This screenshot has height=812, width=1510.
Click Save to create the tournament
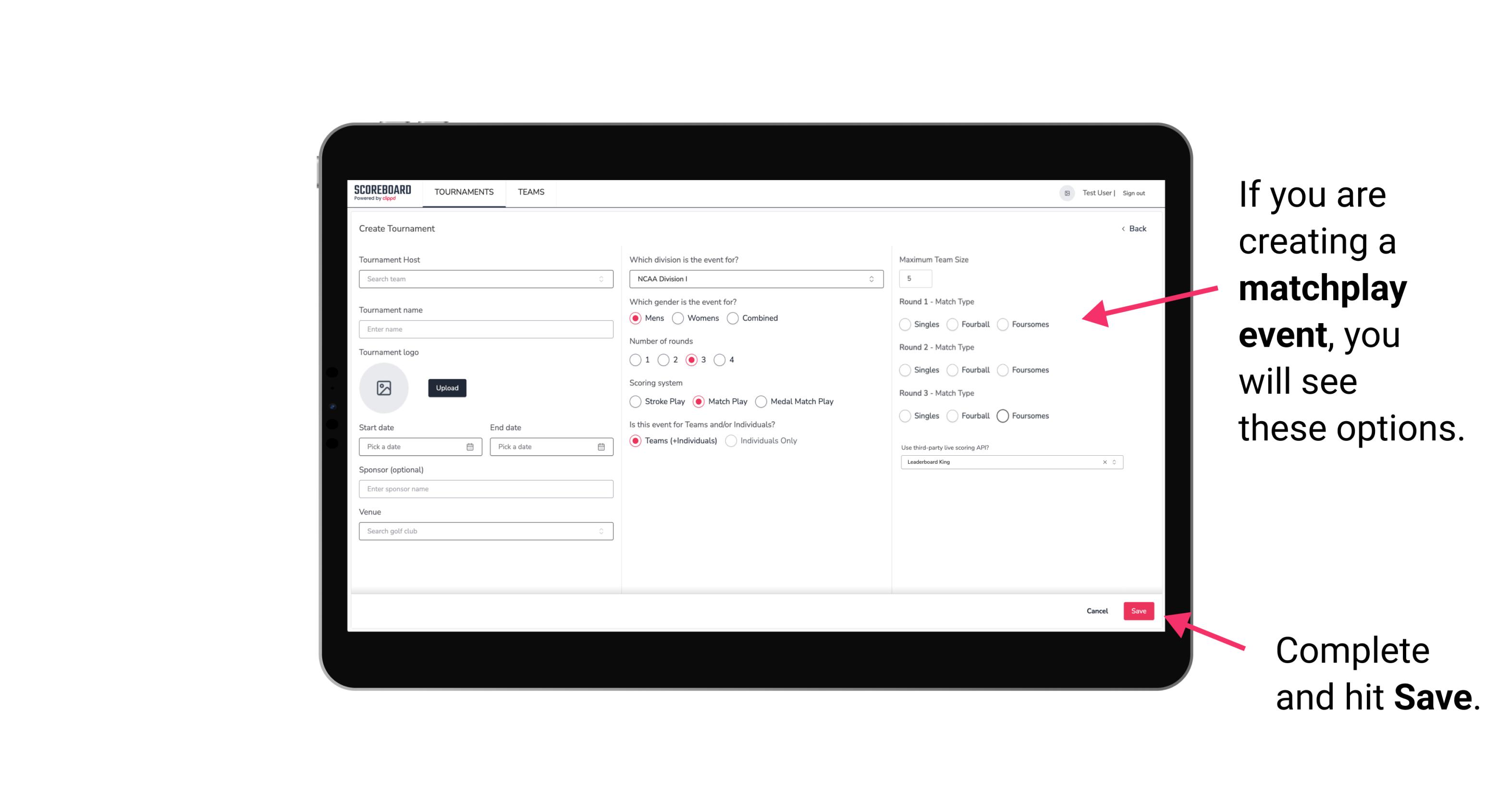(x=1139, y=611)
